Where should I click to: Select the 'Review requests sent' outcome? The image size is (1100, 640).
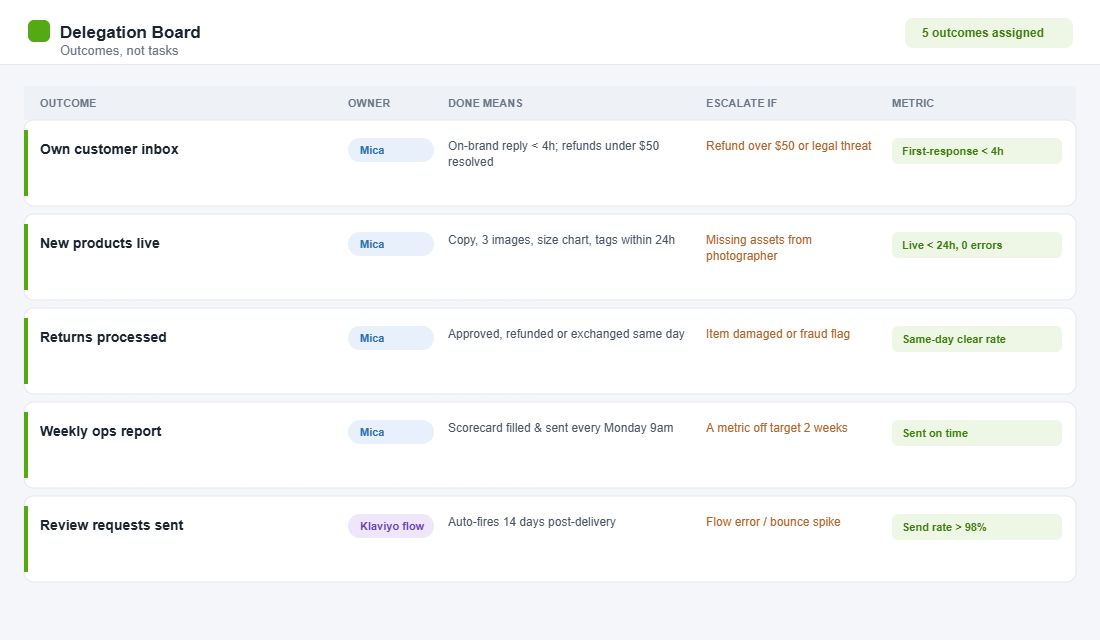[112, 526]
